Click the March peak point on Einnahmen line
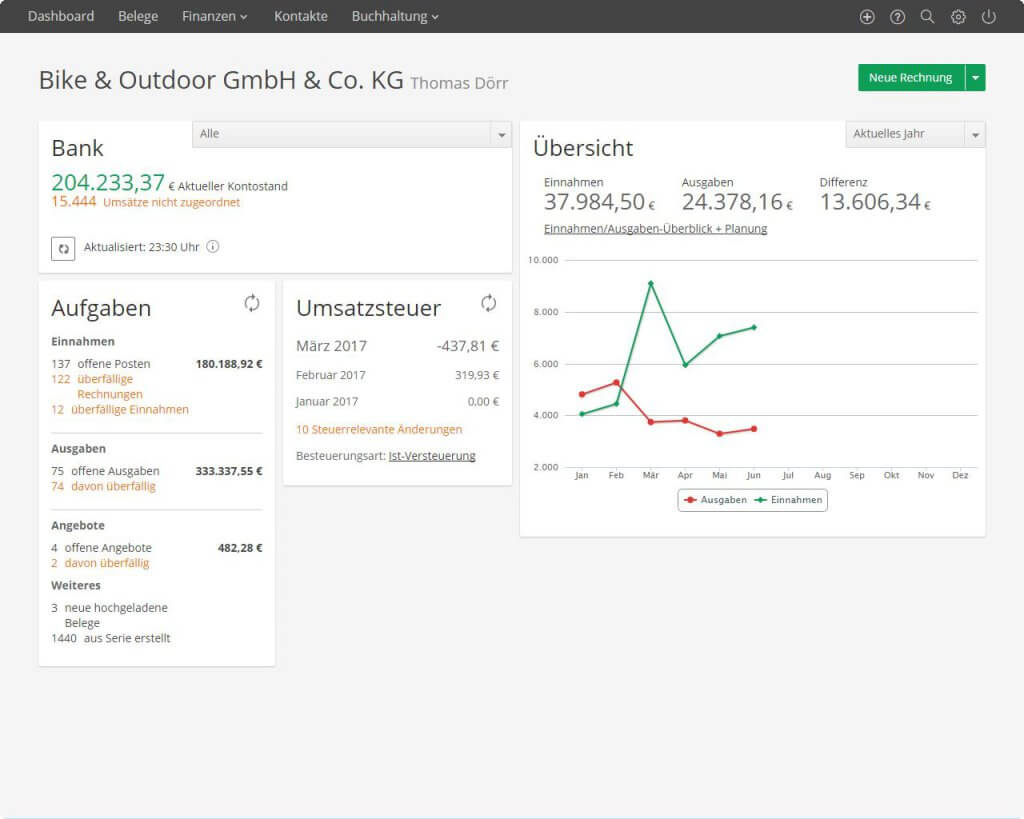Screen dimensions: 1024x819 coord(650,283)
